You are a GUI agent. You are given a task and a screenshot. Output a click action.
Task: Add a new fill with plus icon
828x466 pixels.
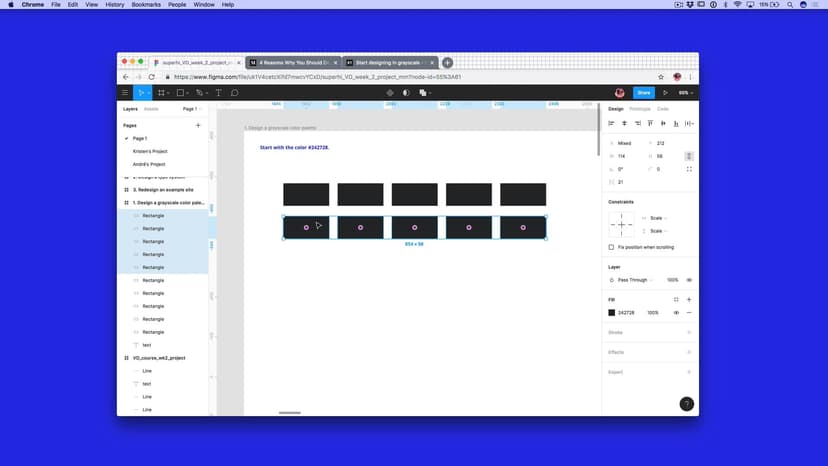pyautogui.click(x=689, y=299)
